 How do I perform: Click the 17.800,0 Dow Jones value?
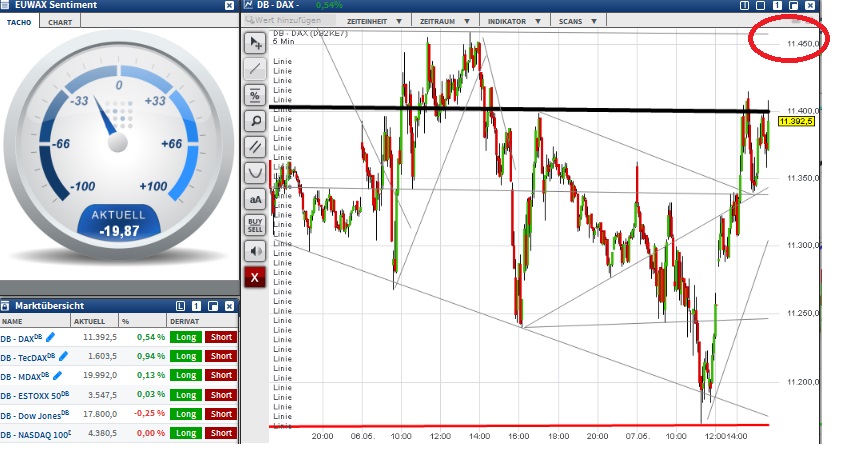[x=100, y=414]
